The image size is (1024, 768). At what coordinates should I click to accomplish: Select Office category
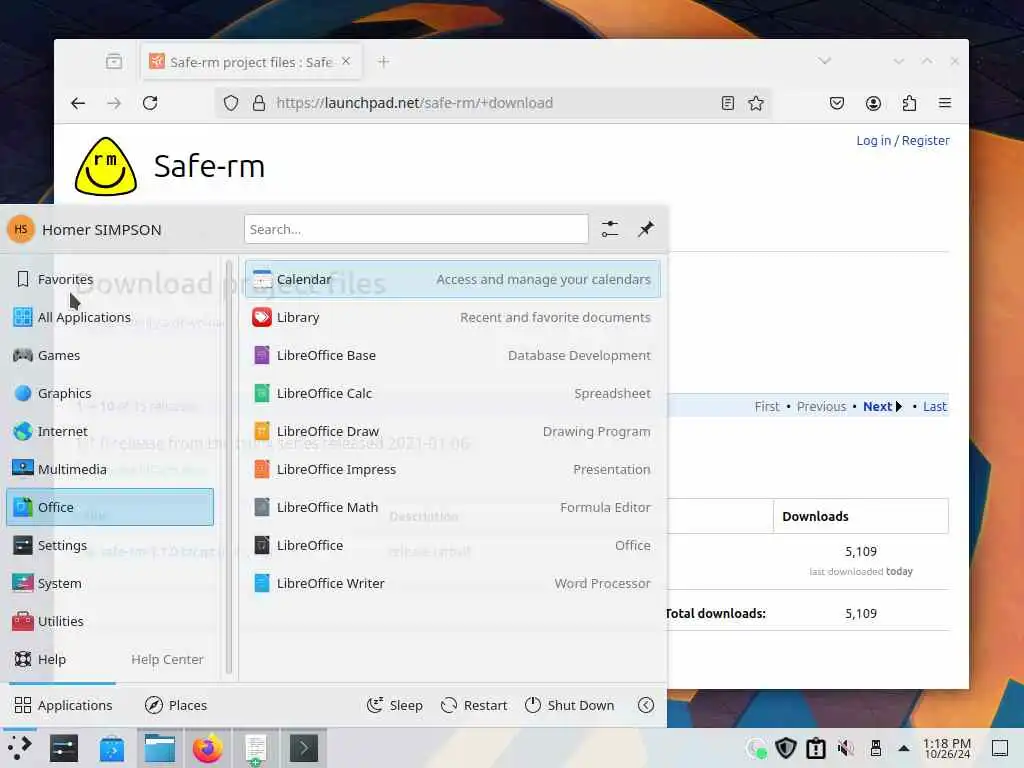pyautogui.click(x=110, y=507)
